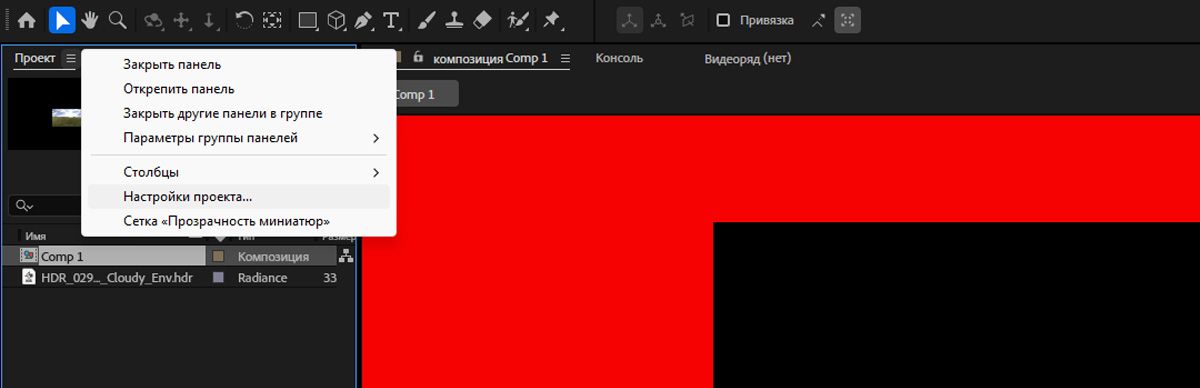The width and height of the screenshot is (1200, 388).
Task: Toggle snap along extended edges icon
Action: point(819,19)
